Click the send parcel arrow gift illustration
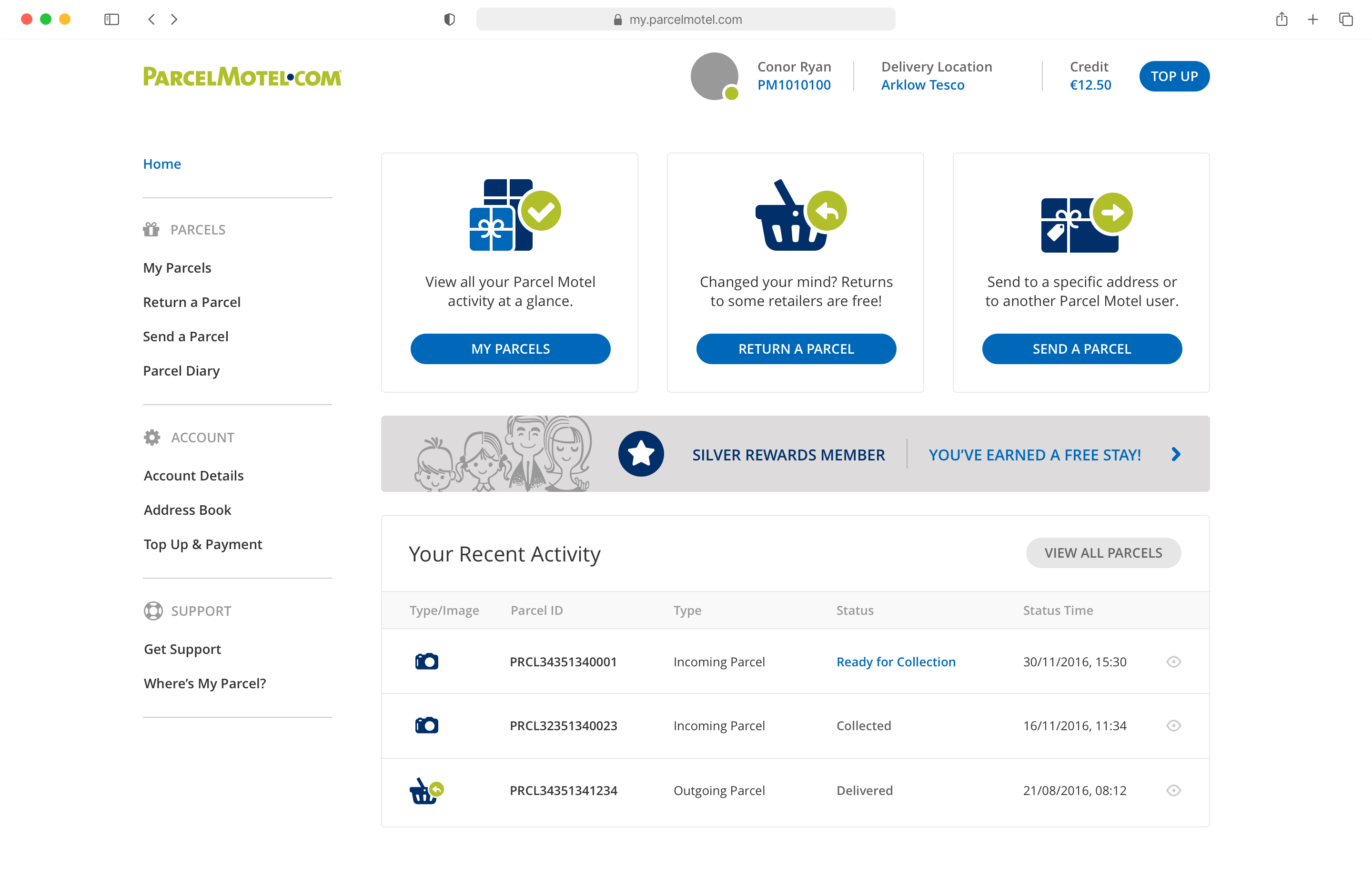The width and height of the screenshot is (1372, 877). pos(1087,223)
